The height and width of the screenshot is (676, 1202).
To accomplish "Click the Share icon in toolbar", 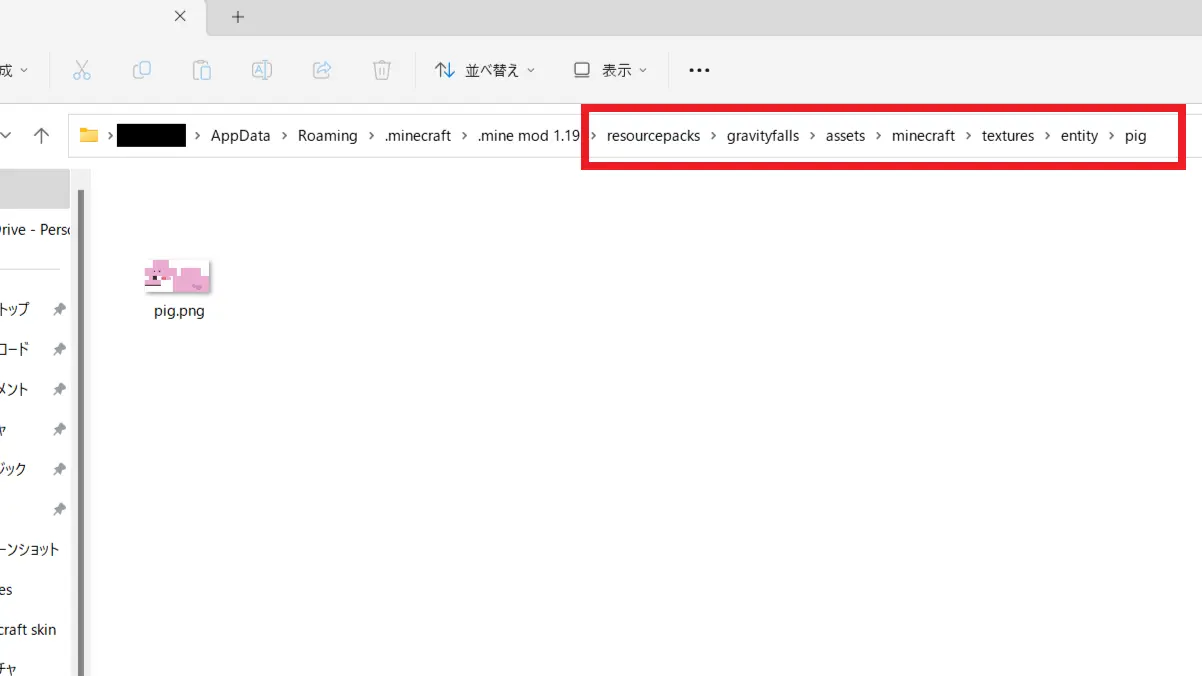I will (x=322, y=70).
